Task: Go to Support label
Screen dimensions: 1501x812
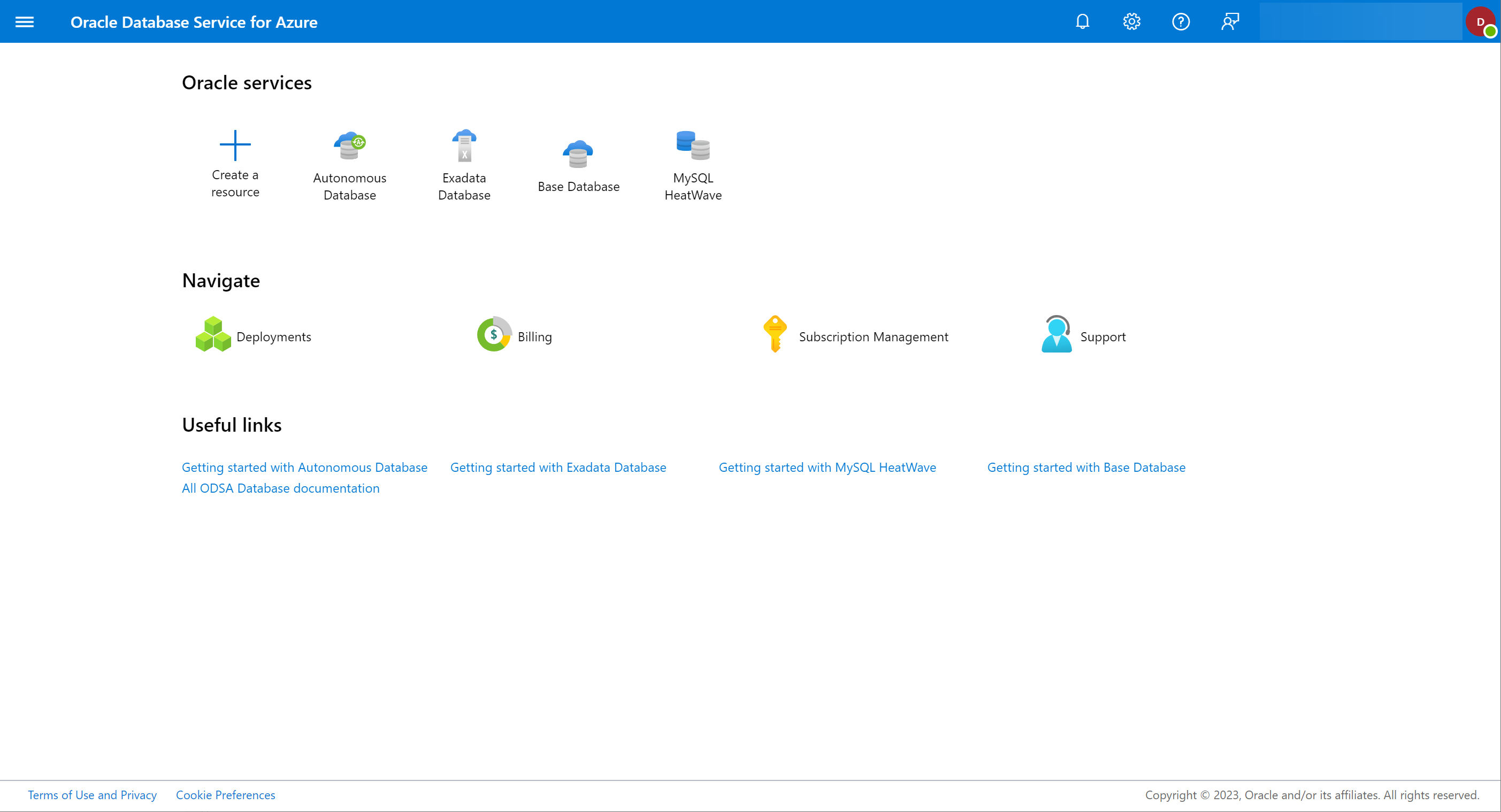Action: coord(1102,336)
